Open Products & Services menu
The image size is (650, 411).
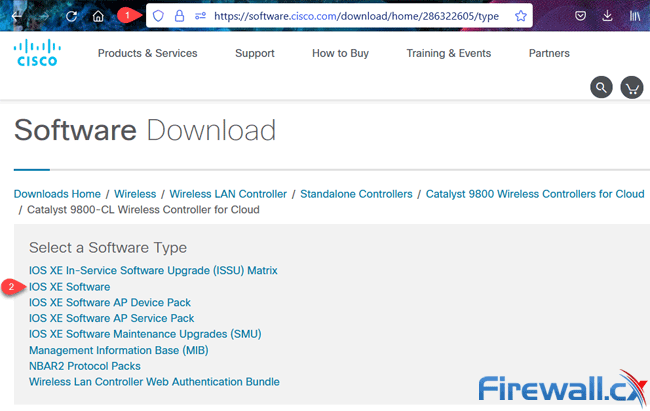pos(148,53)
